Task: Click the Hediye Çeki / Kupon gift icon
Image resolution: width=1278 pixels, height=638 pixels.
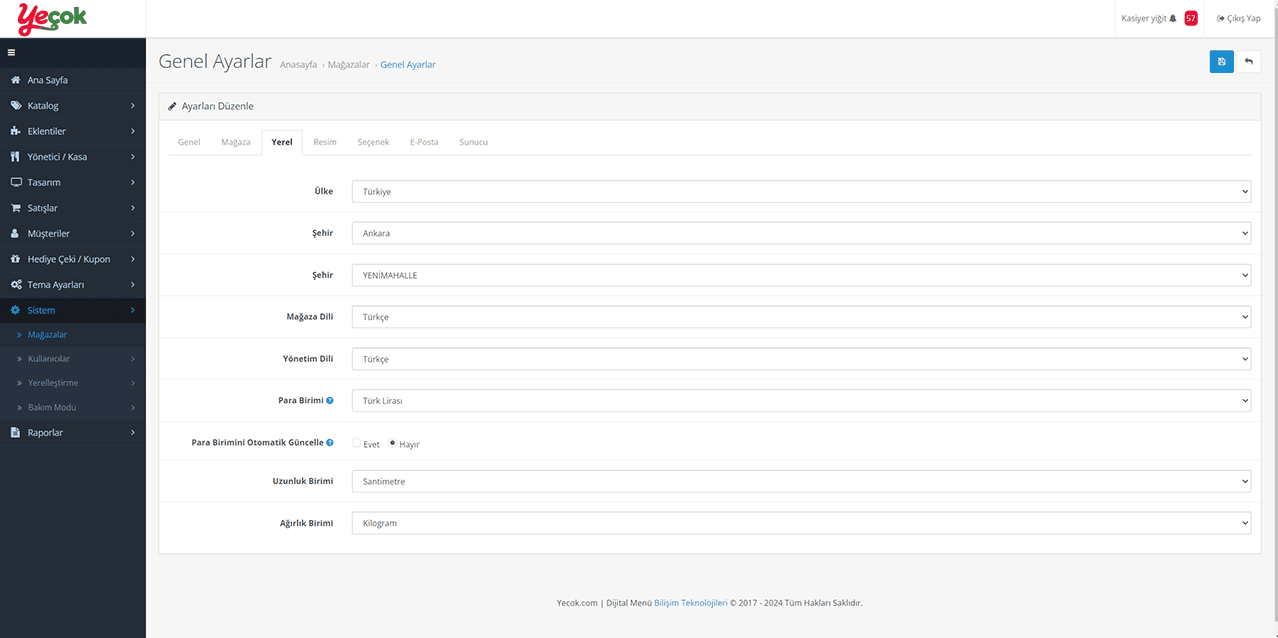Action: pos(16,259)
